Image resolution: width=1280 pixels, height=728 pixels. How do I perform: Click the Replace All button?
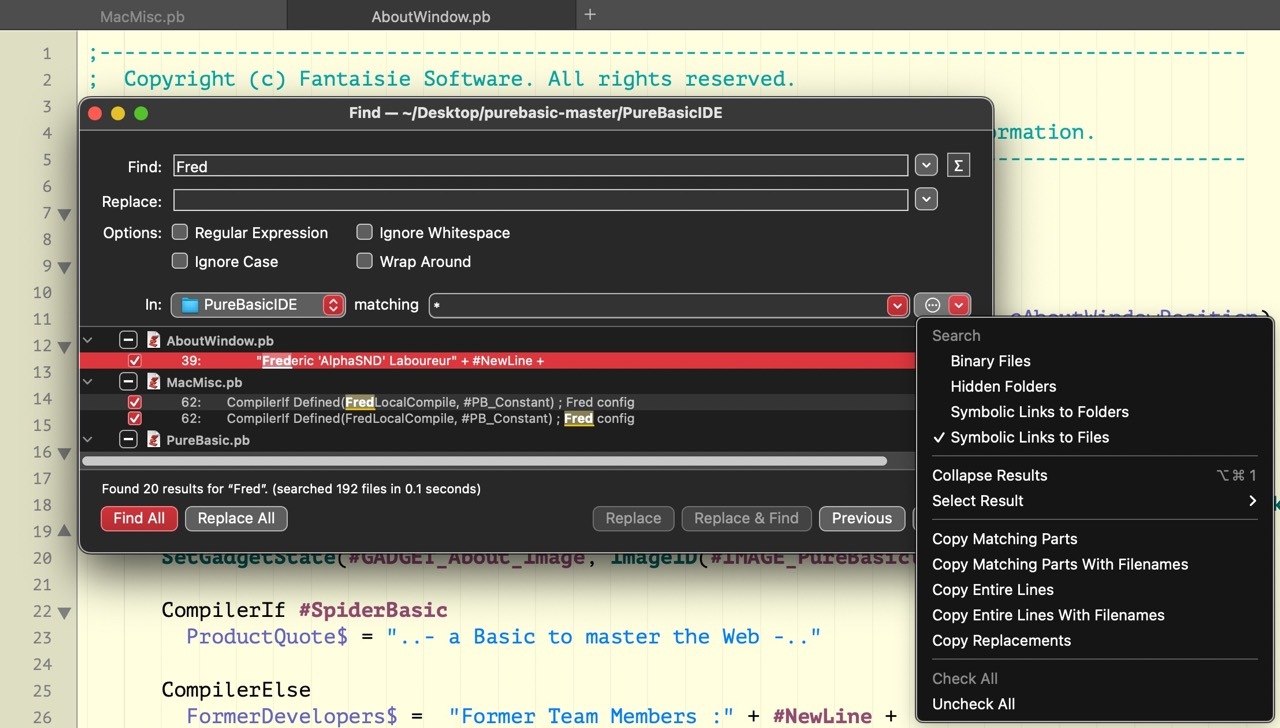(x=236, y=518)
